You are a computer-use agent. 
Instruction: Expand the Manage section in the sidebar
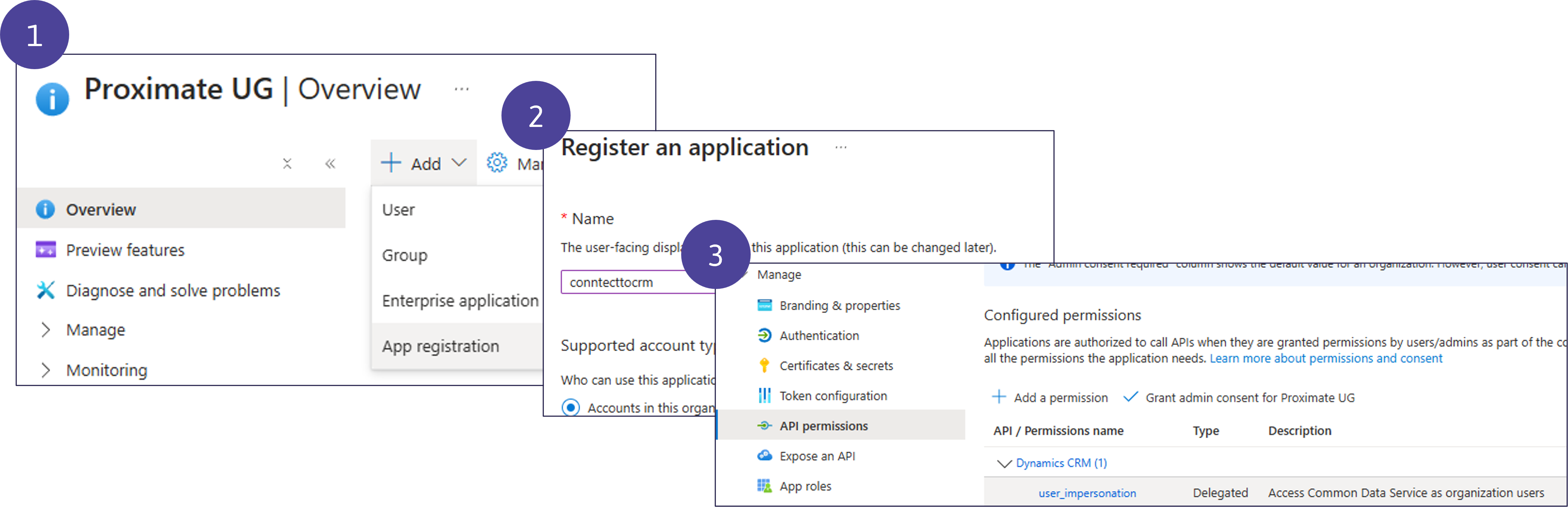point(96,329)
